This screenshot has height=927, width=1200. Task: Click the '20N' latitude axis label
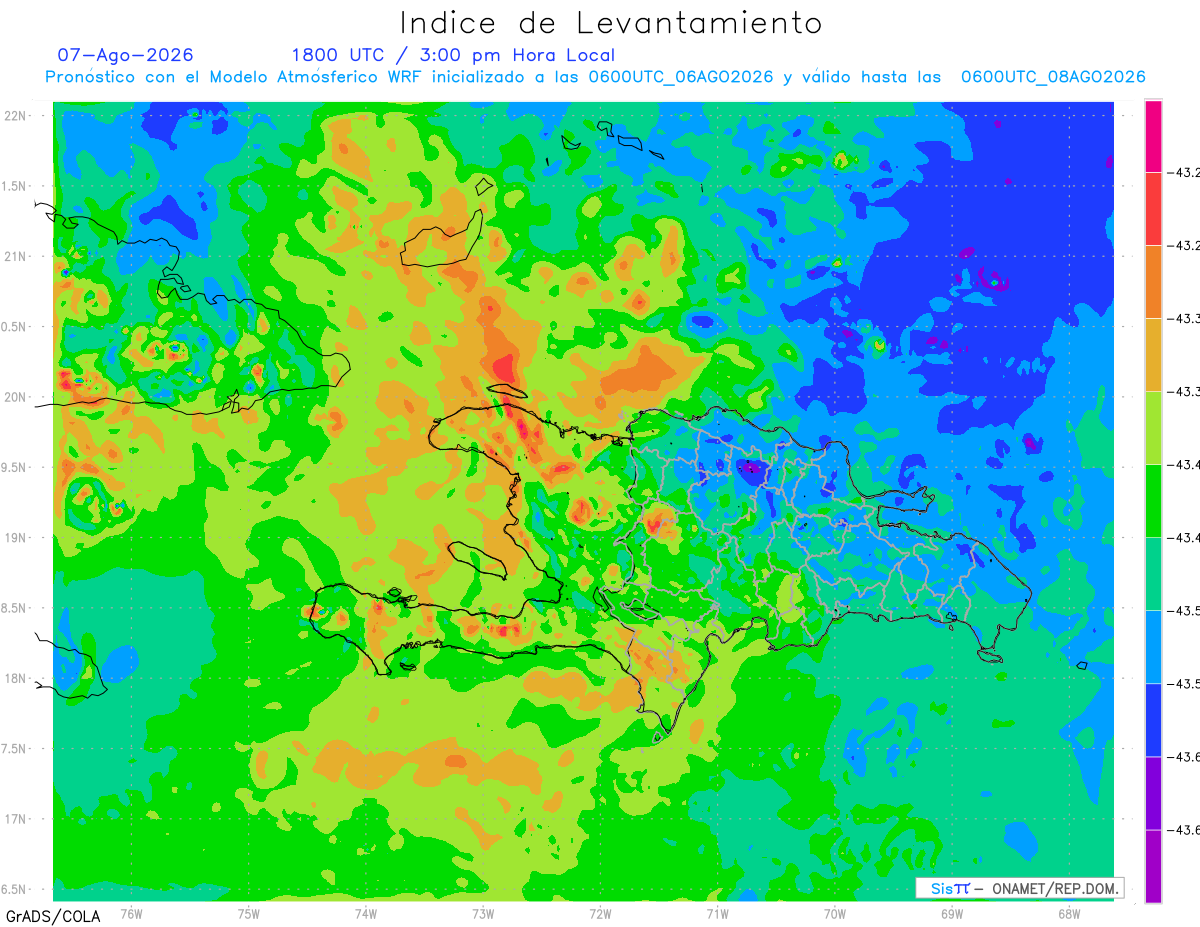coord(14,397)
